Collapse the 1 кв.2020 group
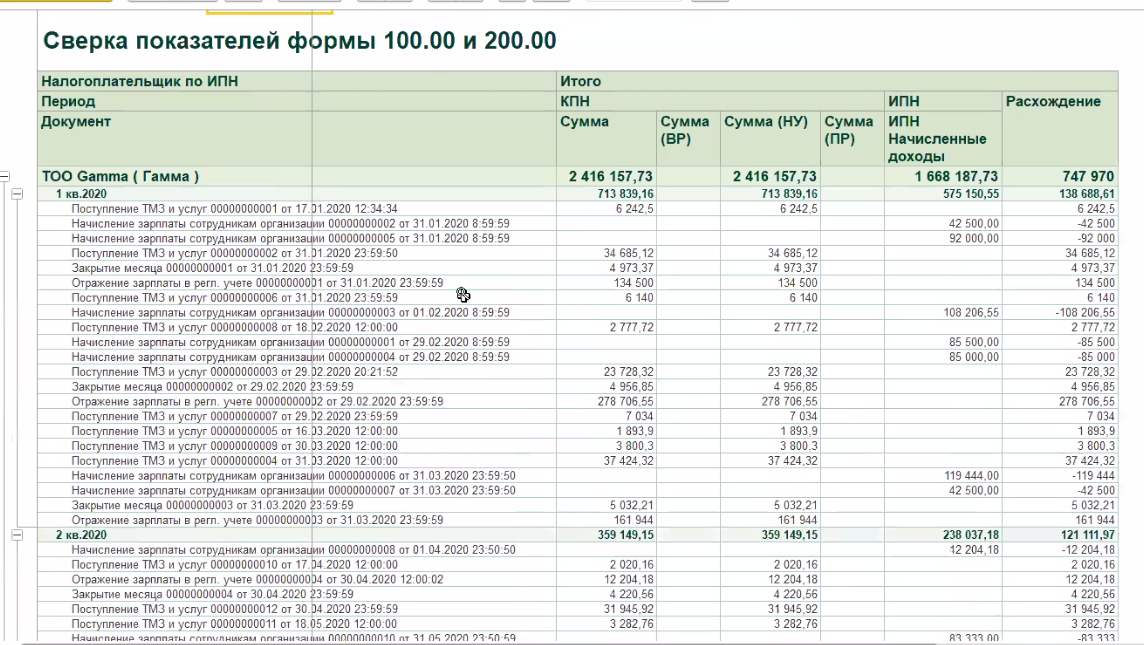1144x645 pixels. (17, 194)
